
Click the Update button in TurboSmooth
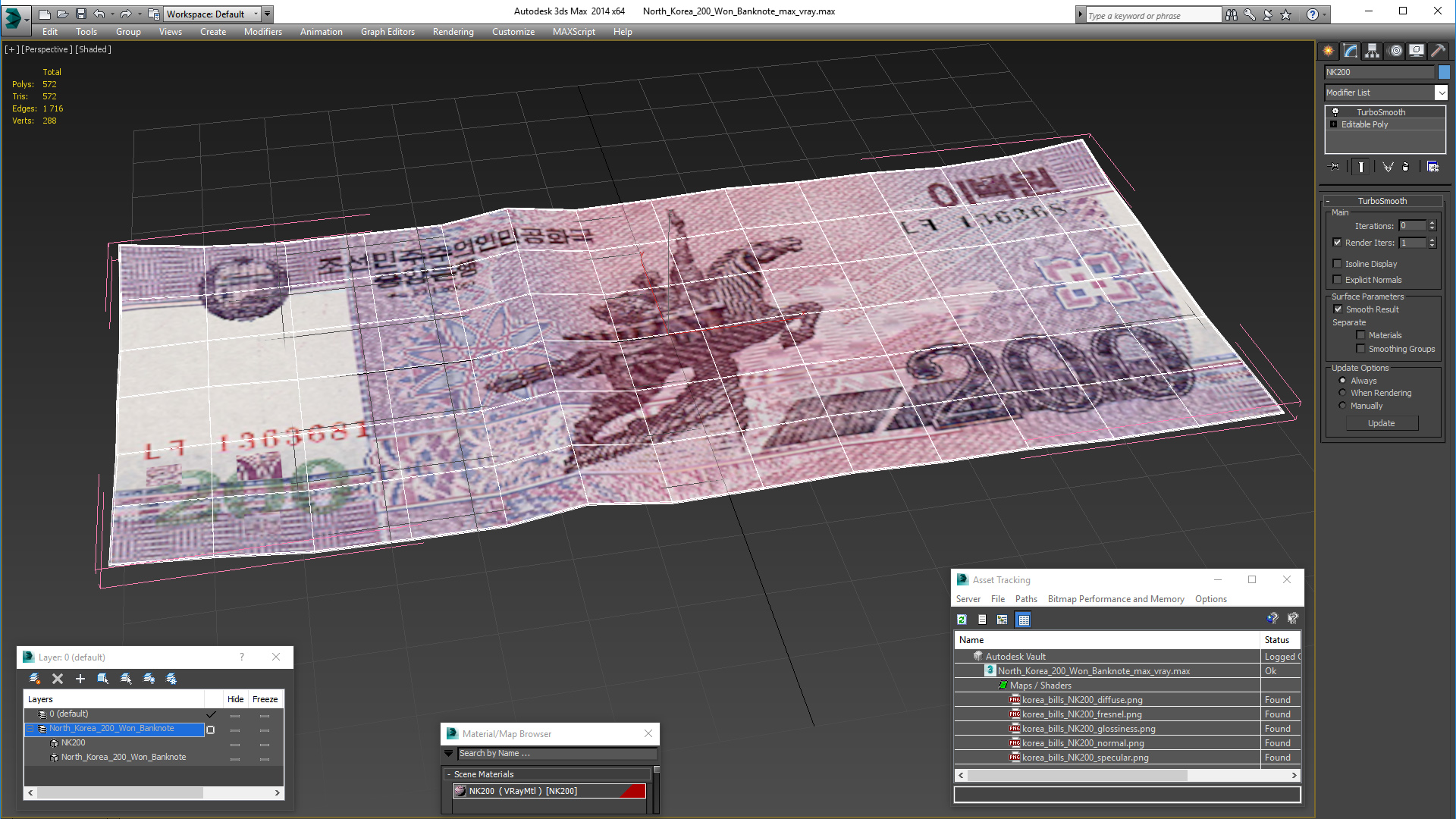tap(1382, 423)
